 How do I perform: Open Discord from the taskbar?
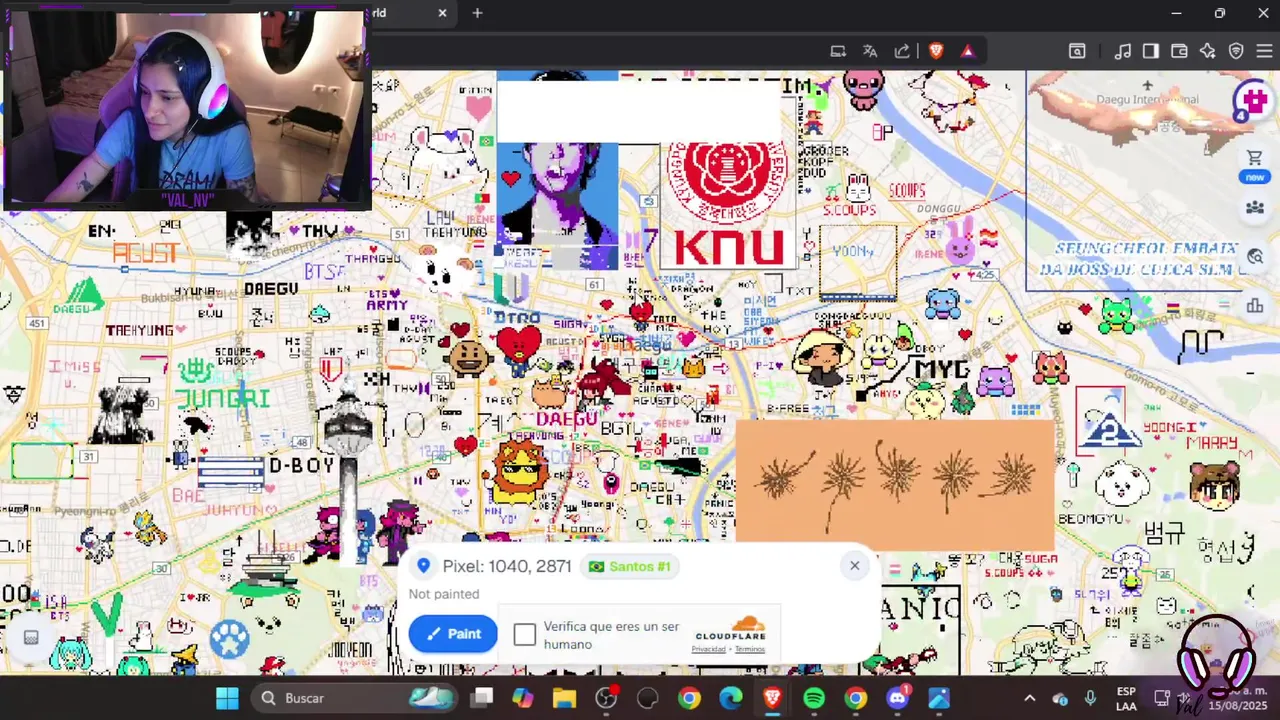897,698
